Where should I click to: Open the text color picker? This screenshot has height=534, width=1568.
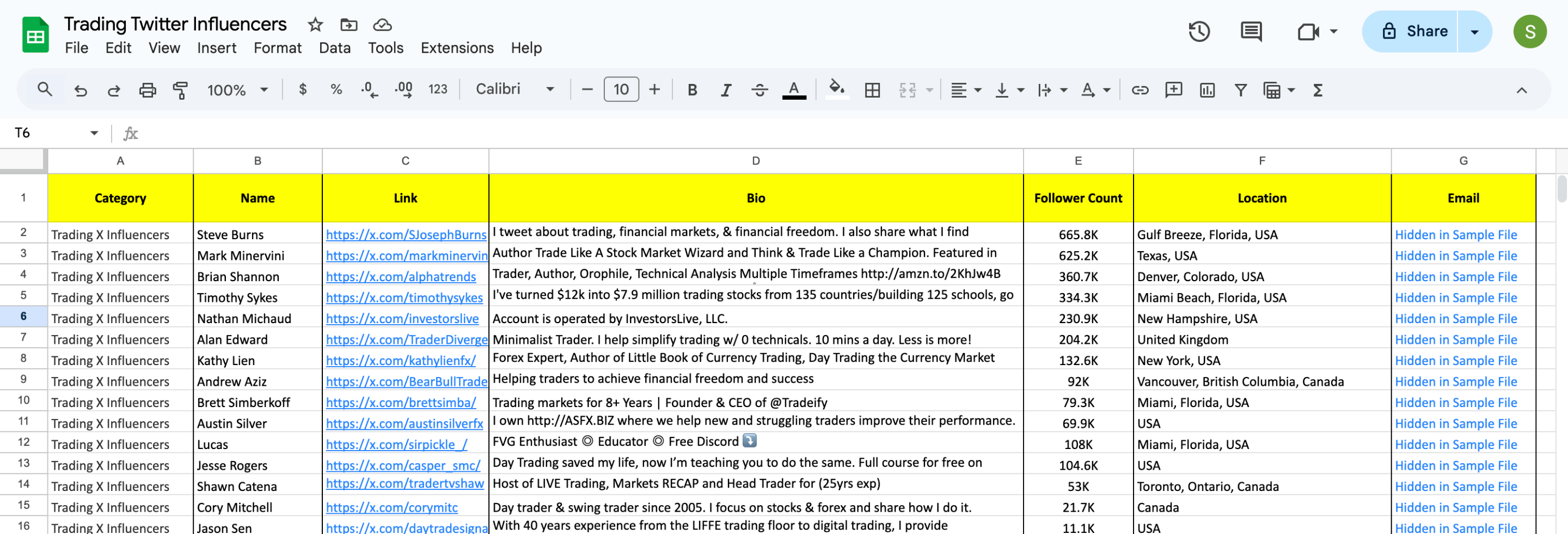[794, 90]
